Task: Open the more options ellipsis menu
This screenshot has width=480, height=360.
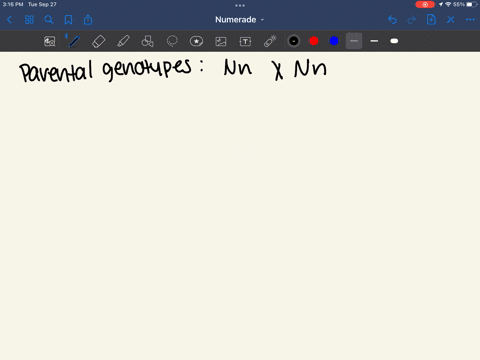Action: (470, 20)
